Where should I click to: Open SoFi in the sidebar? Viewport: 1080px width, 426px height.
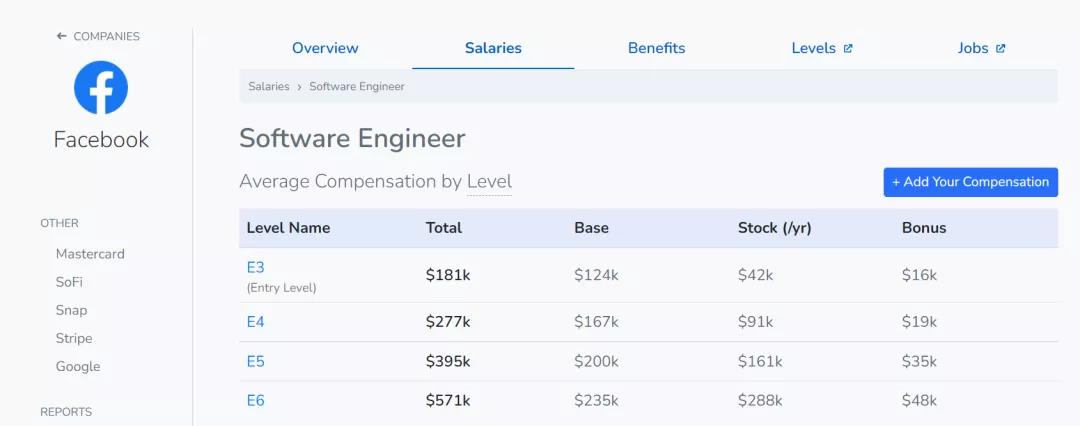pyautogui.click(x=69, y=282)
